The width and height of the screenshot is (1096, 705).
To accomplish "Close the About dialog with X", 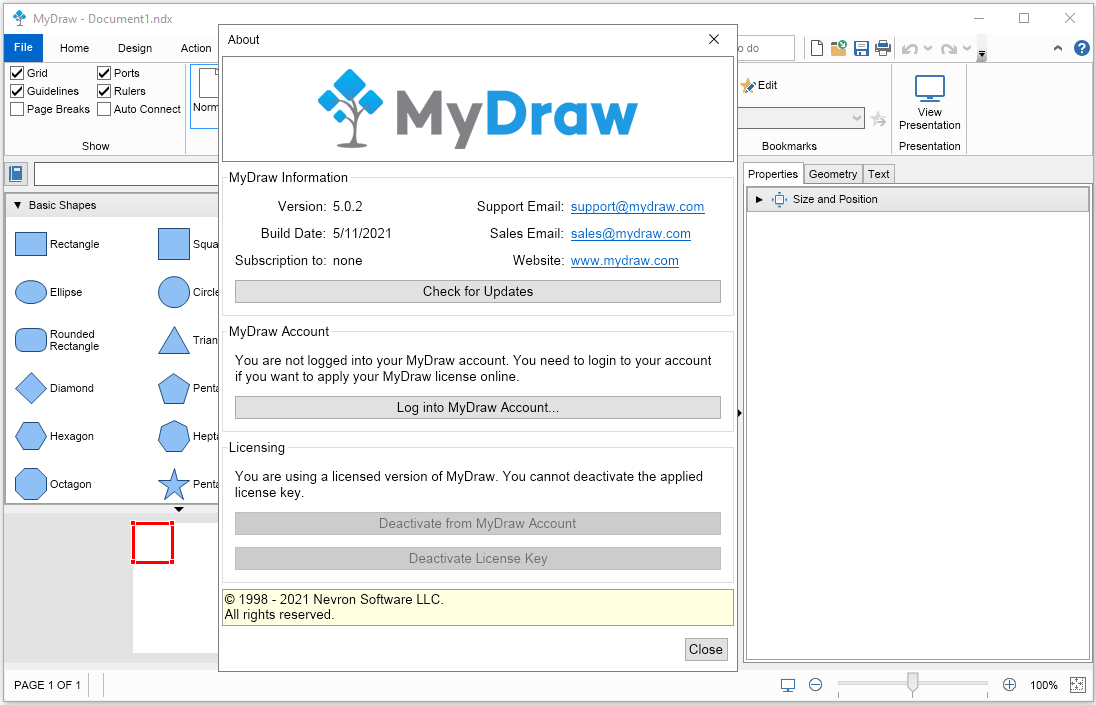I will pos(714,39).
